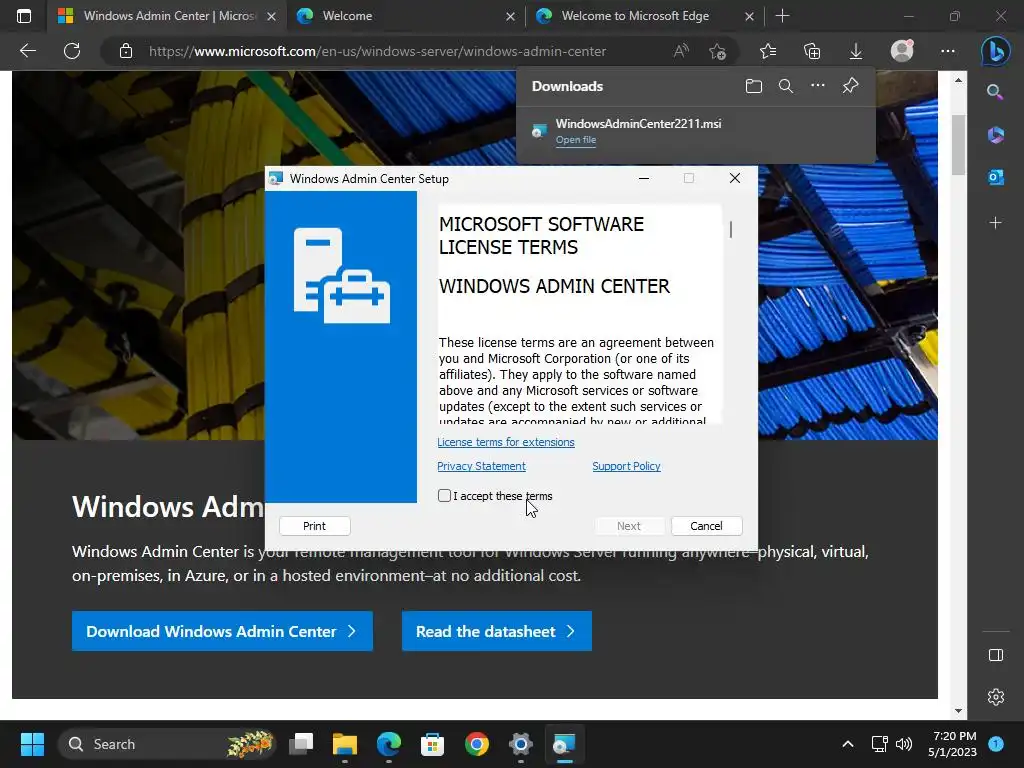1024x768 pixels.
Task: Click 'Download Windows Admin Center' button
Action: pos(222,631)
